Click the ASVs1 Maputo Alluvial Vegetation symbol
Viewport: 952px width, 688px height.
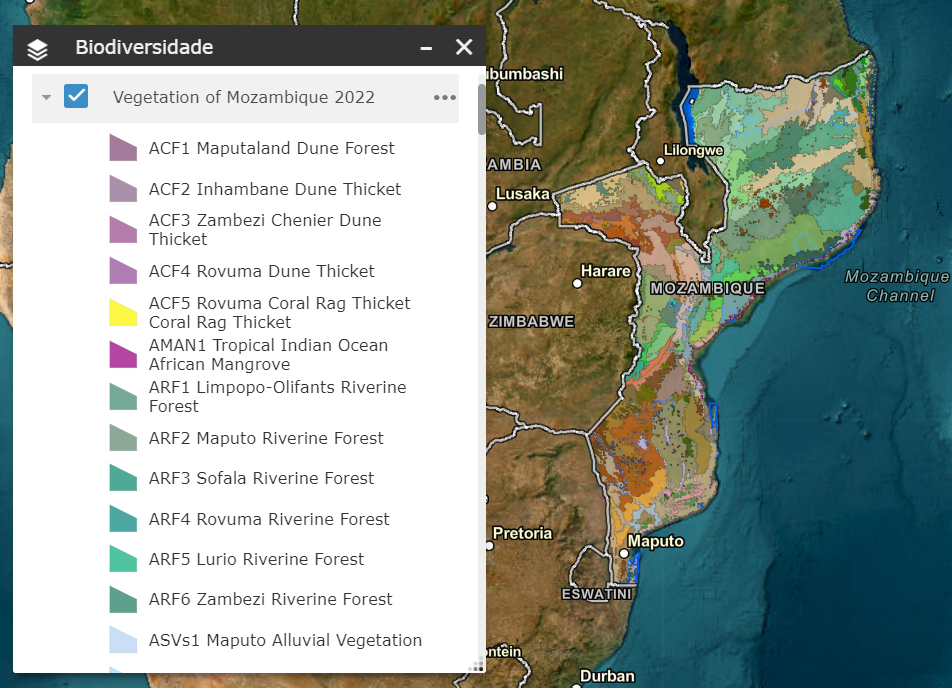[123, 640]
